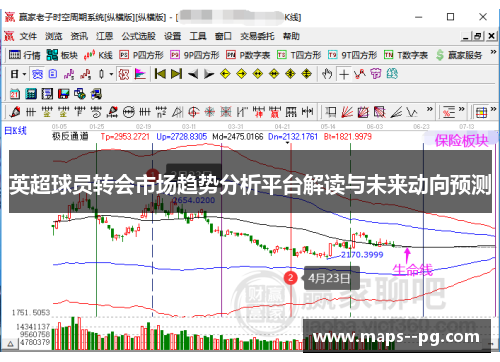
Task: Select the red pencil drawing tool
Action: pos(15,112)
